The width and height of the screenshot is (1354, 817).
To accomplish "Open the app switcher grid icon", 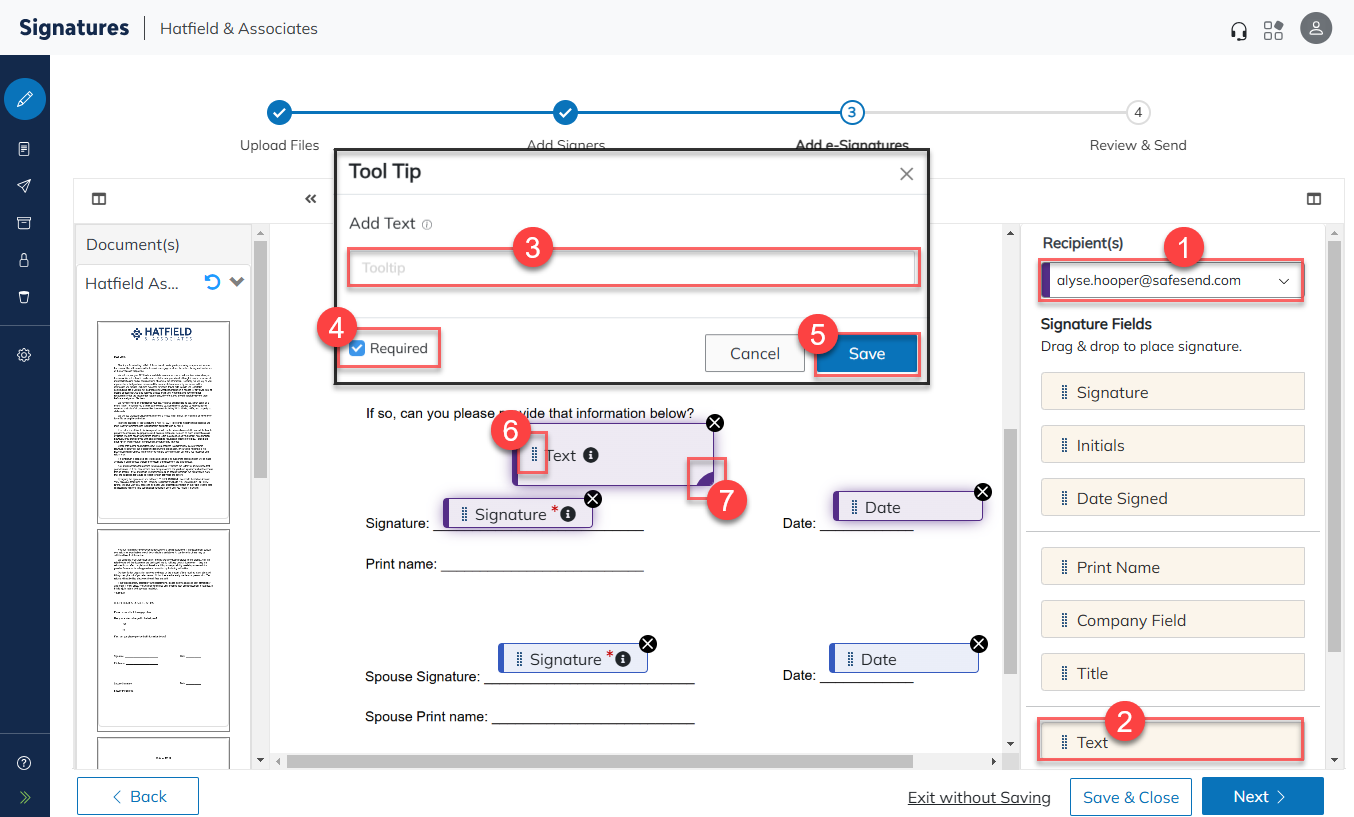I will [1273, 30].
